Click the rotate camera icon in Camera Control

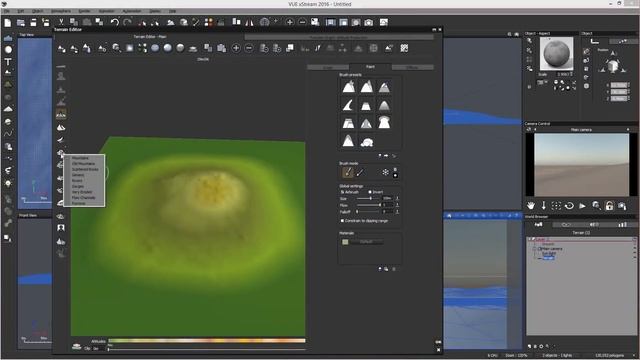569,206
